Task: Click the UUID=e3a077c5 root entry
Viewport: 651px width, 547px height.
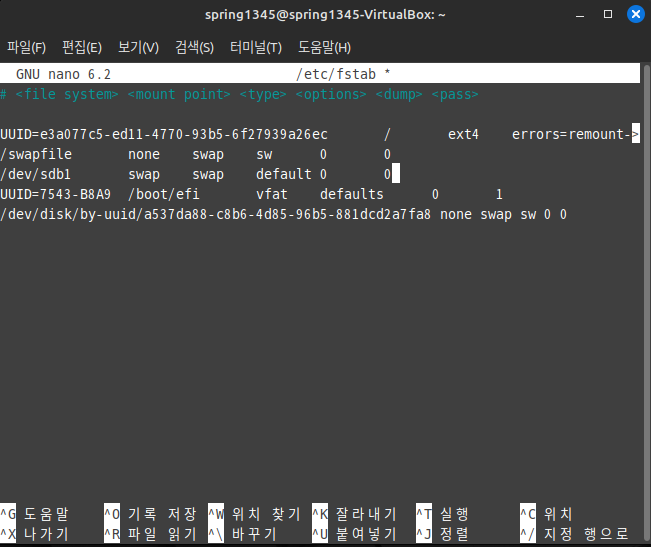Action: pos(164,134)
